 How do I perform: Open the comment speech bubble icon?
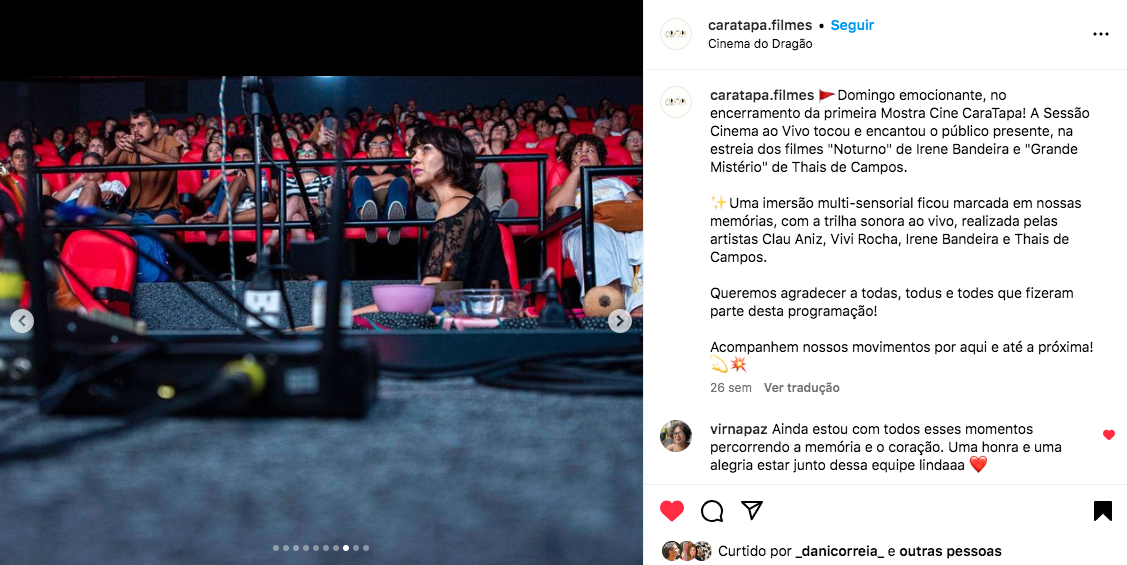[x=712, y=511]
